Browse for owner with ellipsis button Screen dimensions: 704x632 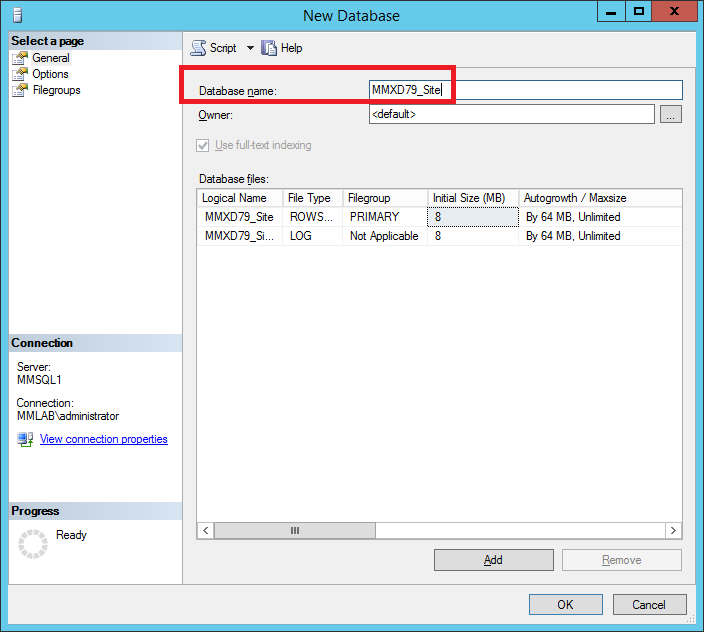tap(671, 115)
